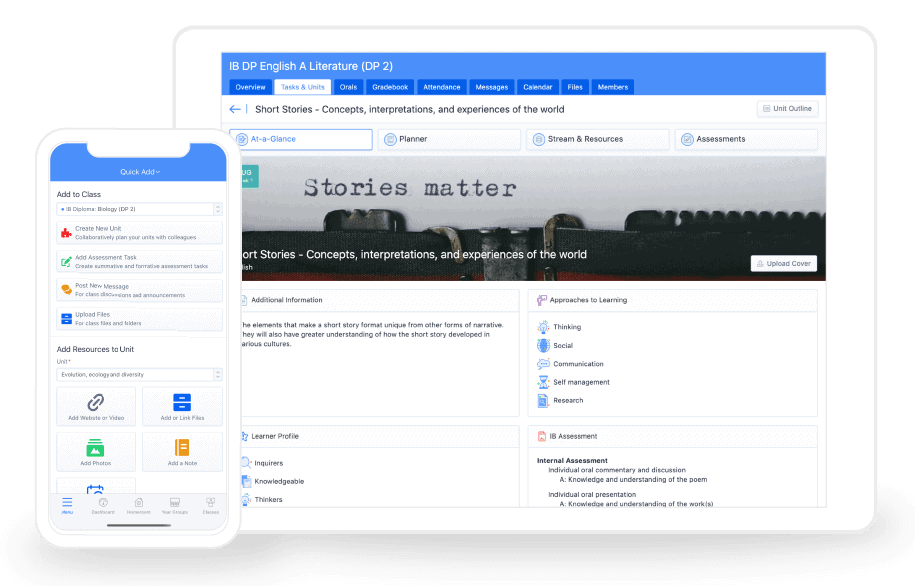Open the Planner view
This screenshot has height=586, width=915.
449,139
